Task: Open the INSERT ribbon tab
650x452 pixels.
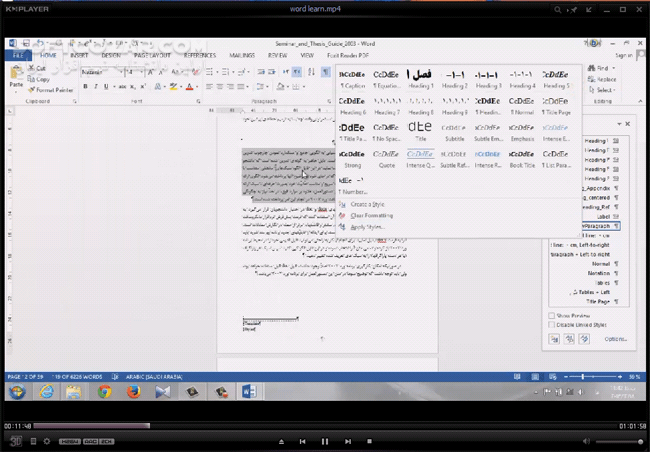Action: pyautogui.click(x=80, y=56)
